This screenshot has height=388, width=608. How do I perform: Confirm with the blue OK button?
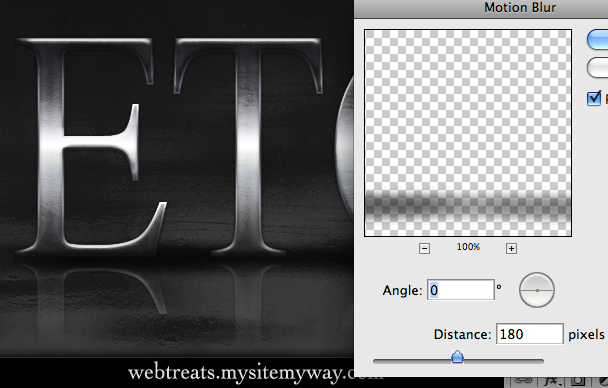coord(598,40)
